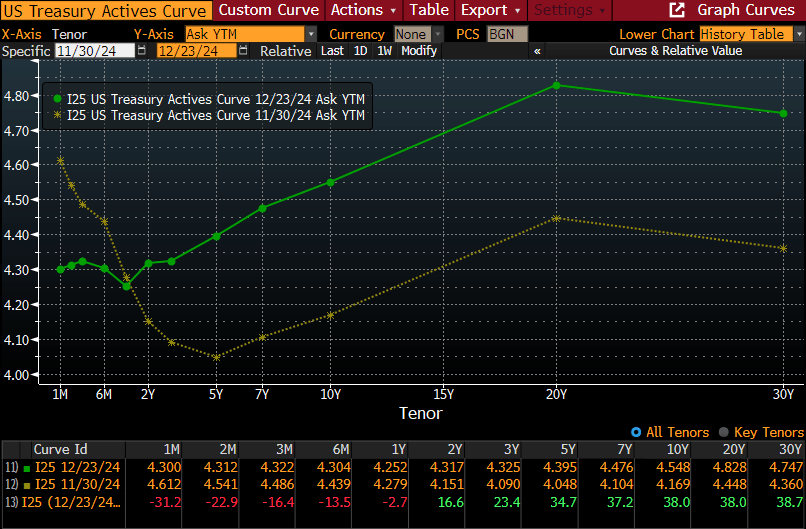
Task: Click green marker of 12/23/24 curve legend
Action: [x=57, y=99]
